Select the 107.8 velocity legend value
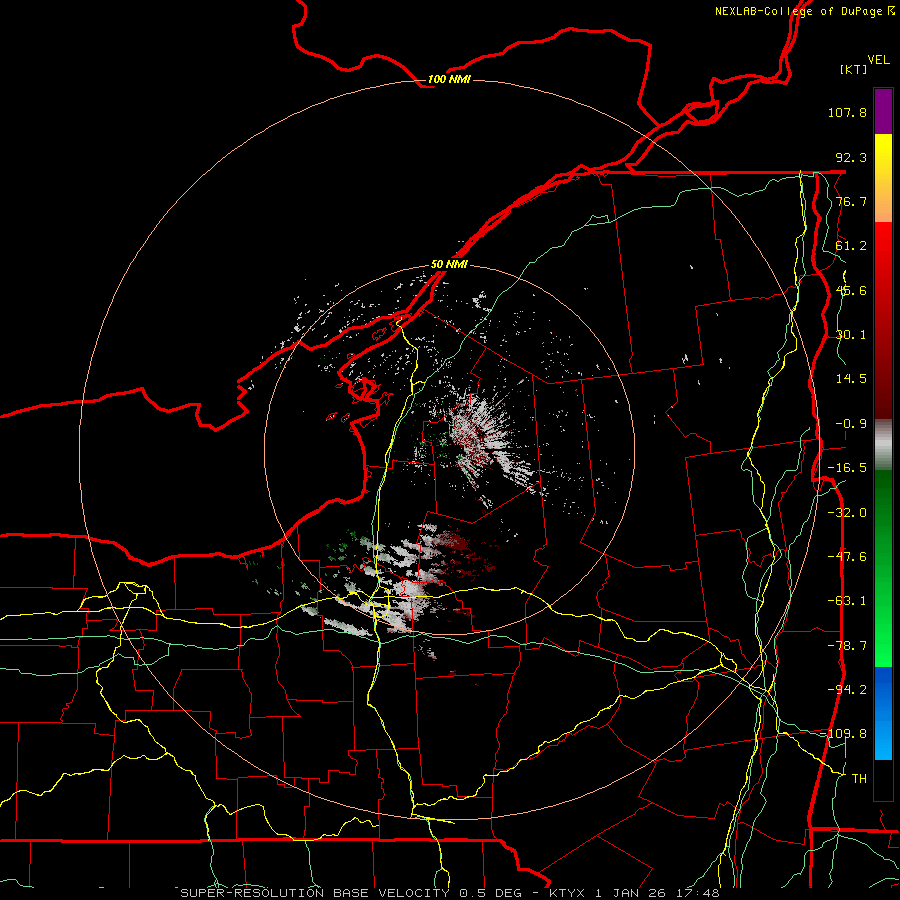This screenshot has width=900, height=900. coord(847,112)
